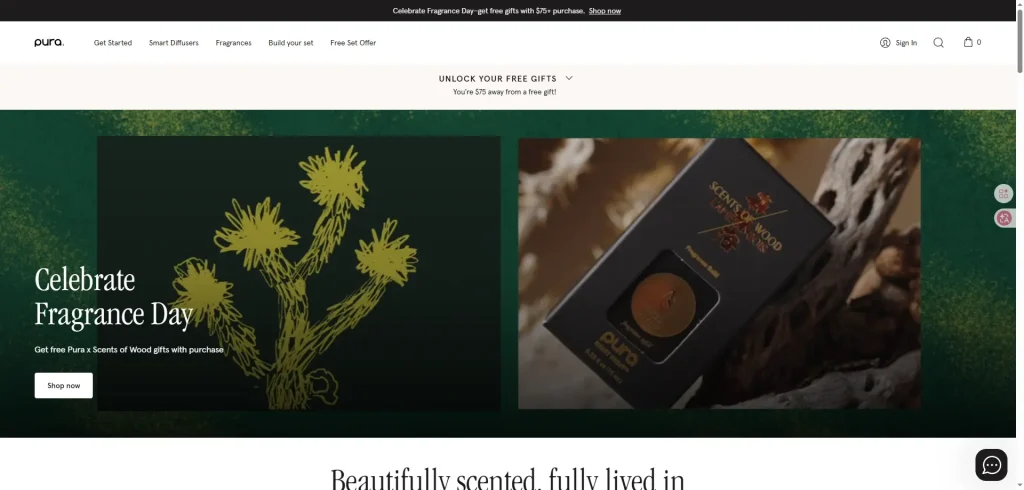Click the Sign In account icon
This screenshot has height=490, width=1024.
(885, 42)
